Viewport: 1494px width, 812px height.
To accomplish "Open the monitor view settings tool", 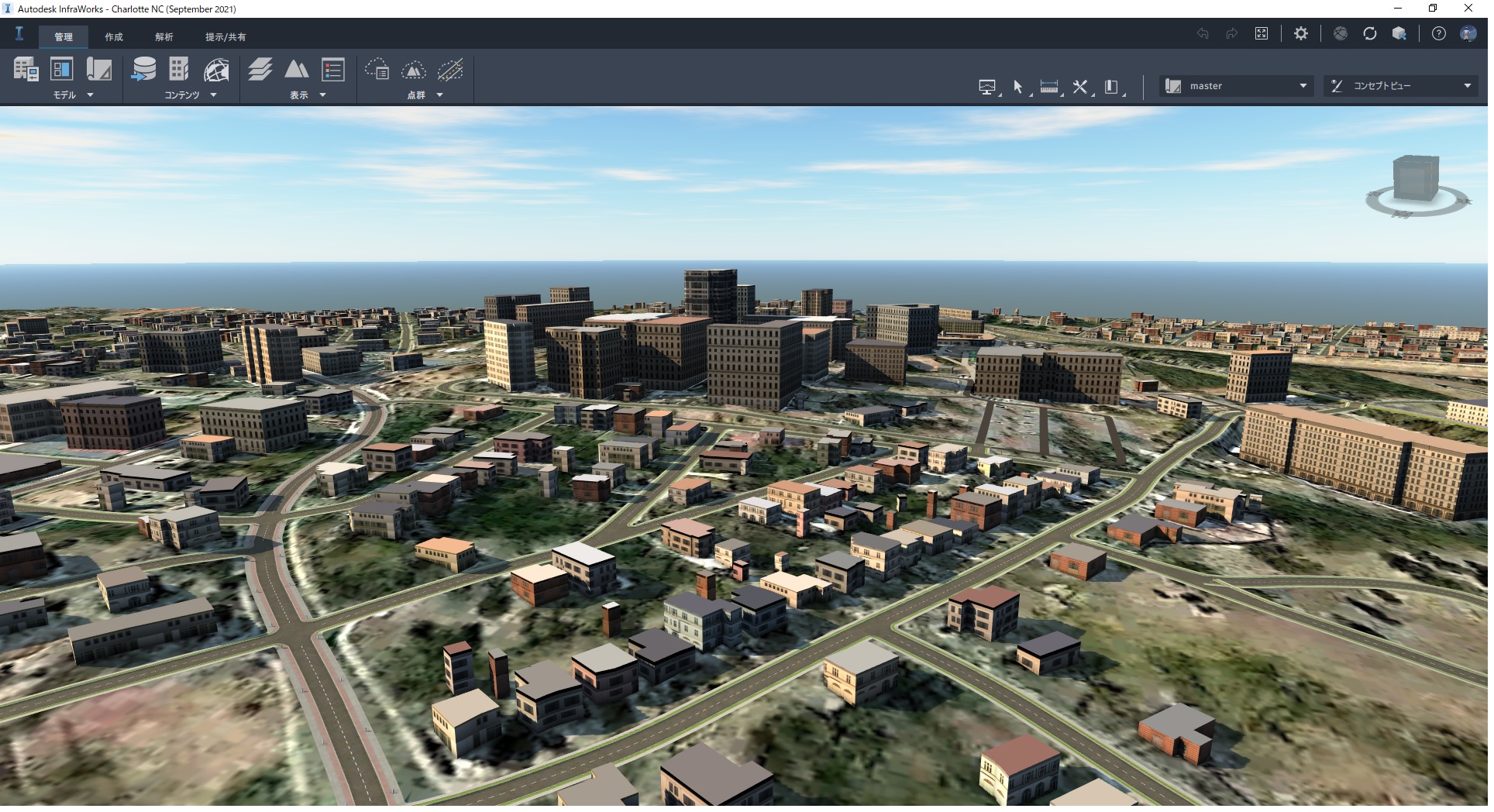I will [988, 87].
